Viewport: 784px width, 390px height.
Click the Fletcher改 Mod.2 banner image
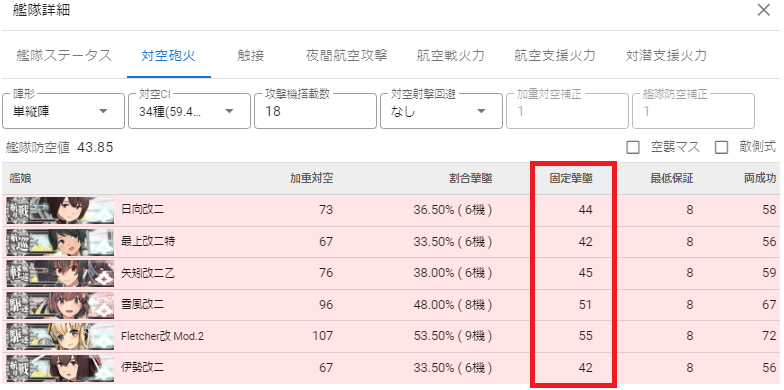click(x=60, y=336)
